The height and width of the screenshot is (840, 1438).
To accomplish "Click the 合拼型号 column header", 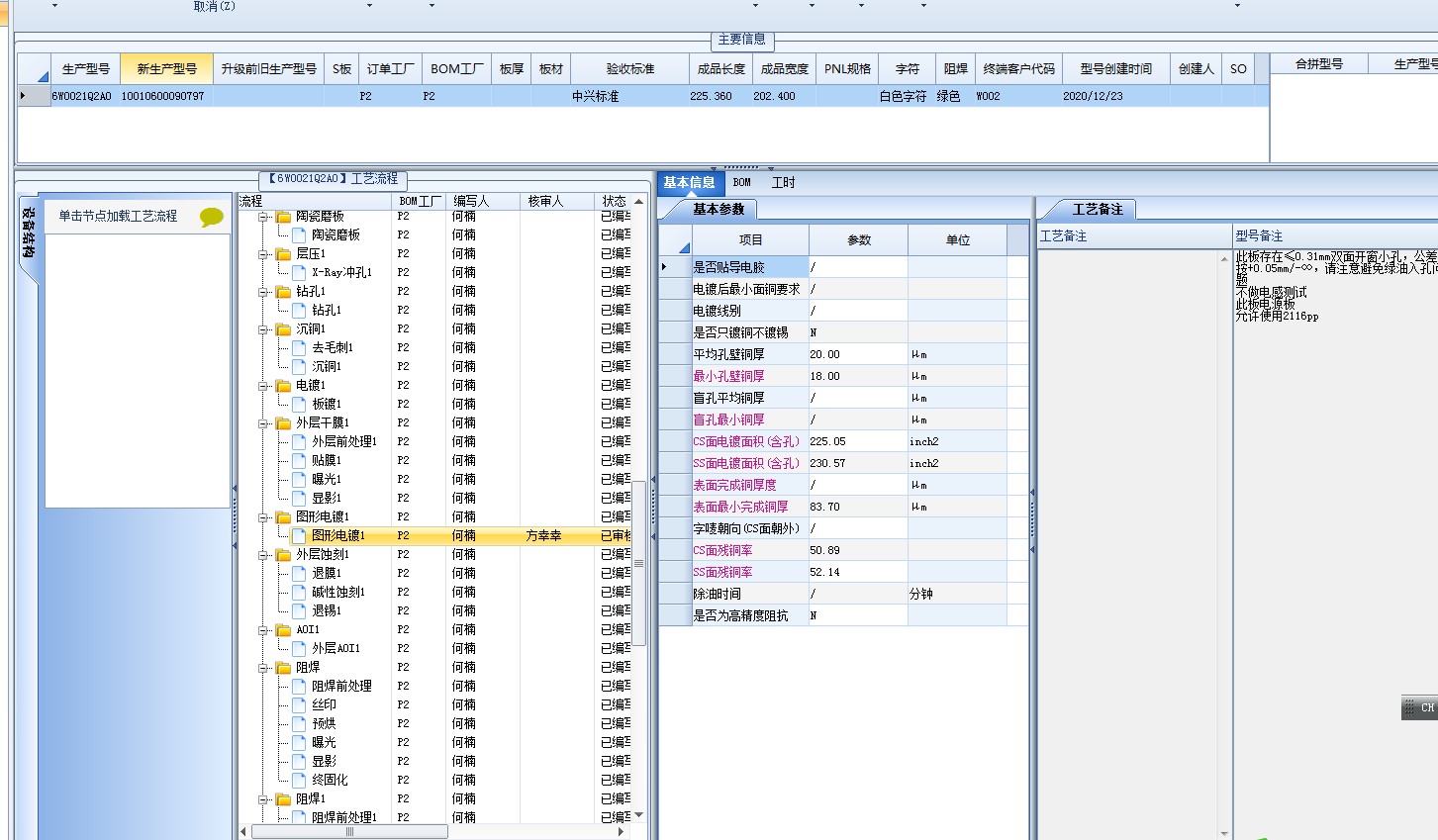I will 1319,64.
